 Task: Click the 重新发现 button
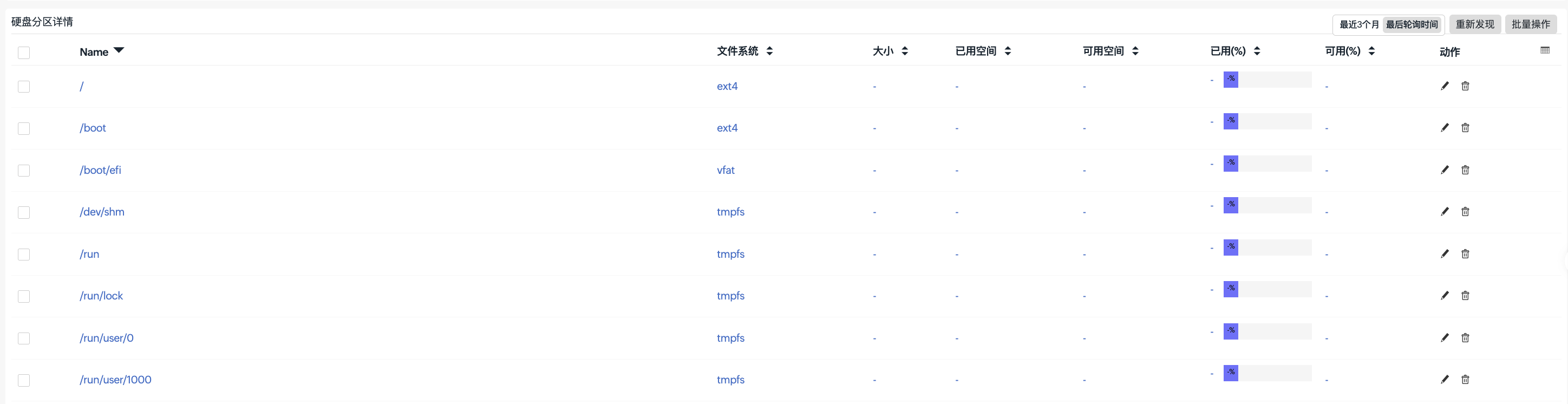(x=1474, y=24)
